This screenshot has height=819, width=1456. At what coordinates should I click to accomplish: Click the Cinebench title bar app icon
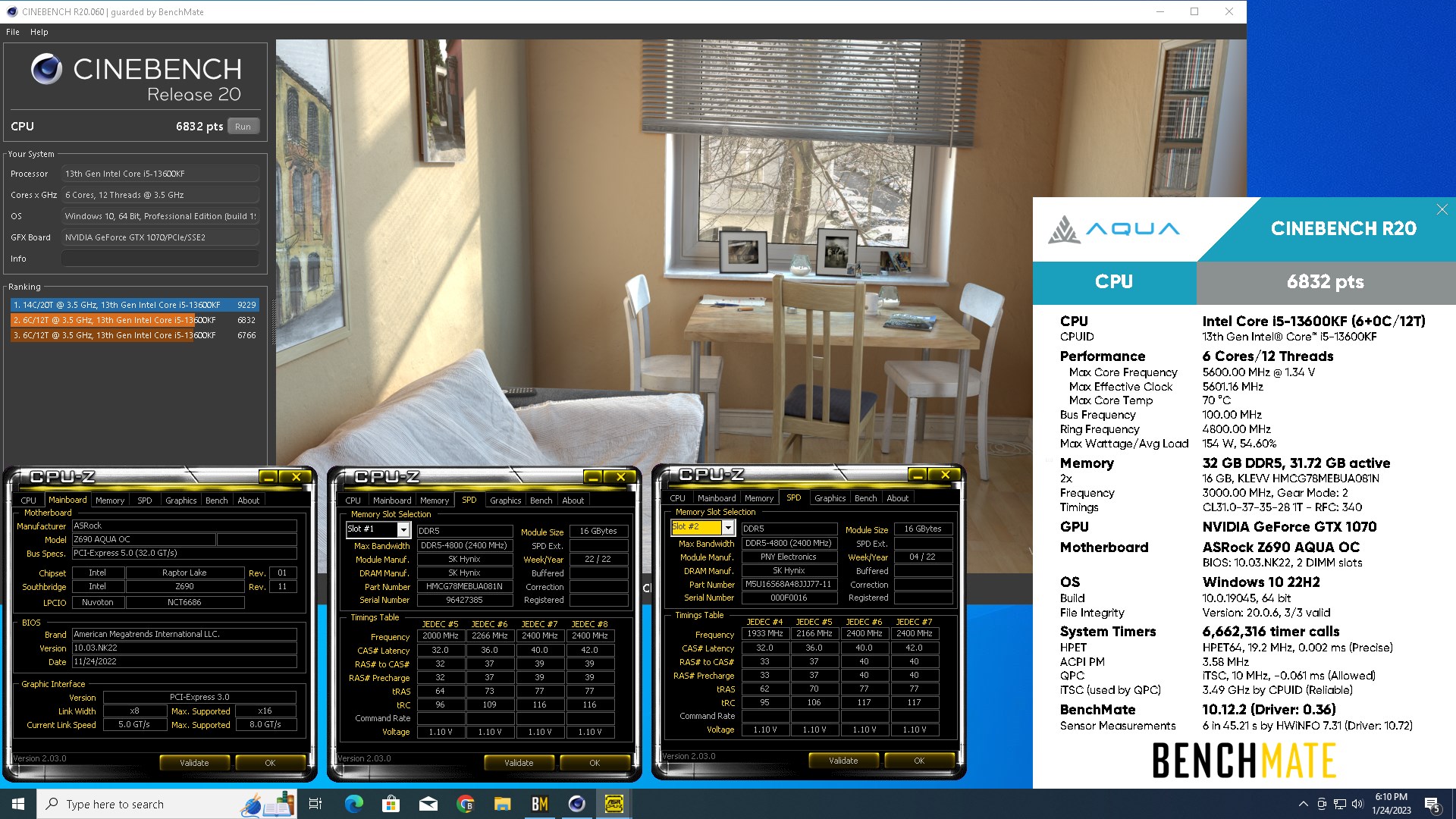11,11
